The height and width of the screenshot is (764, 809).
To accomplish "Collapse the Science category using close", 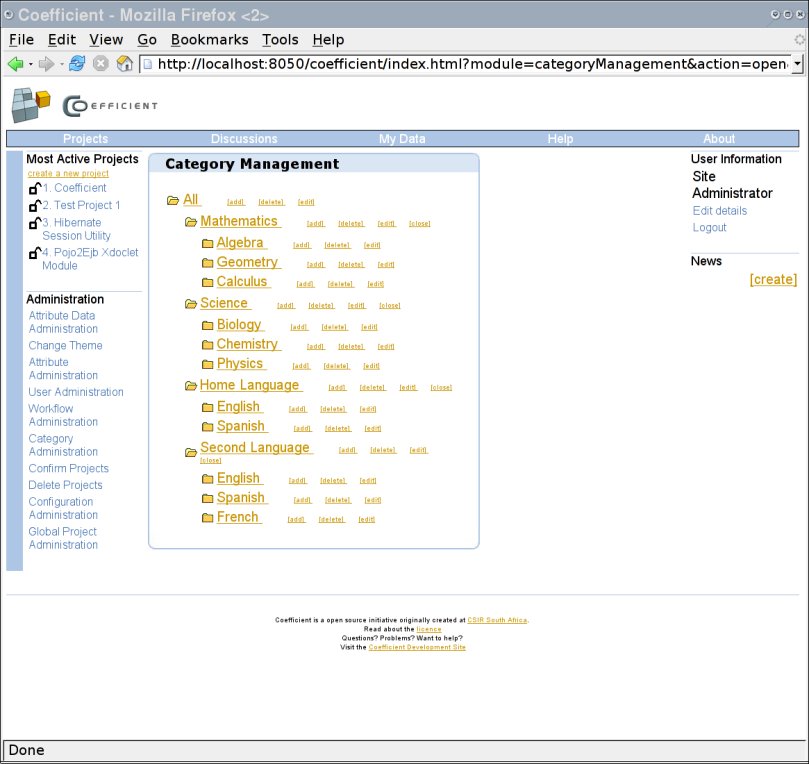I will (389, 306).
